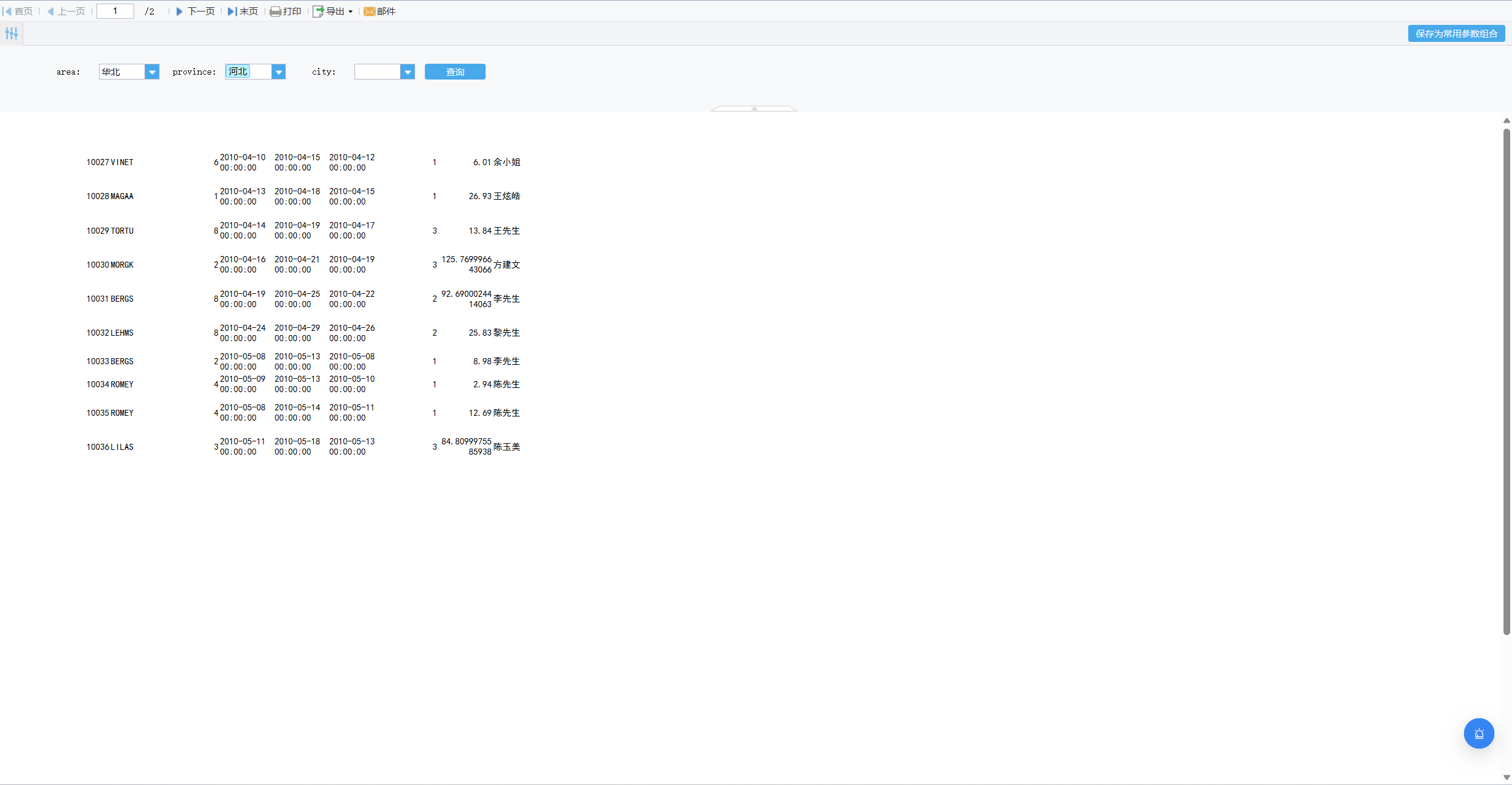Click 保存为常用参数组合 button

(1456, 33)
